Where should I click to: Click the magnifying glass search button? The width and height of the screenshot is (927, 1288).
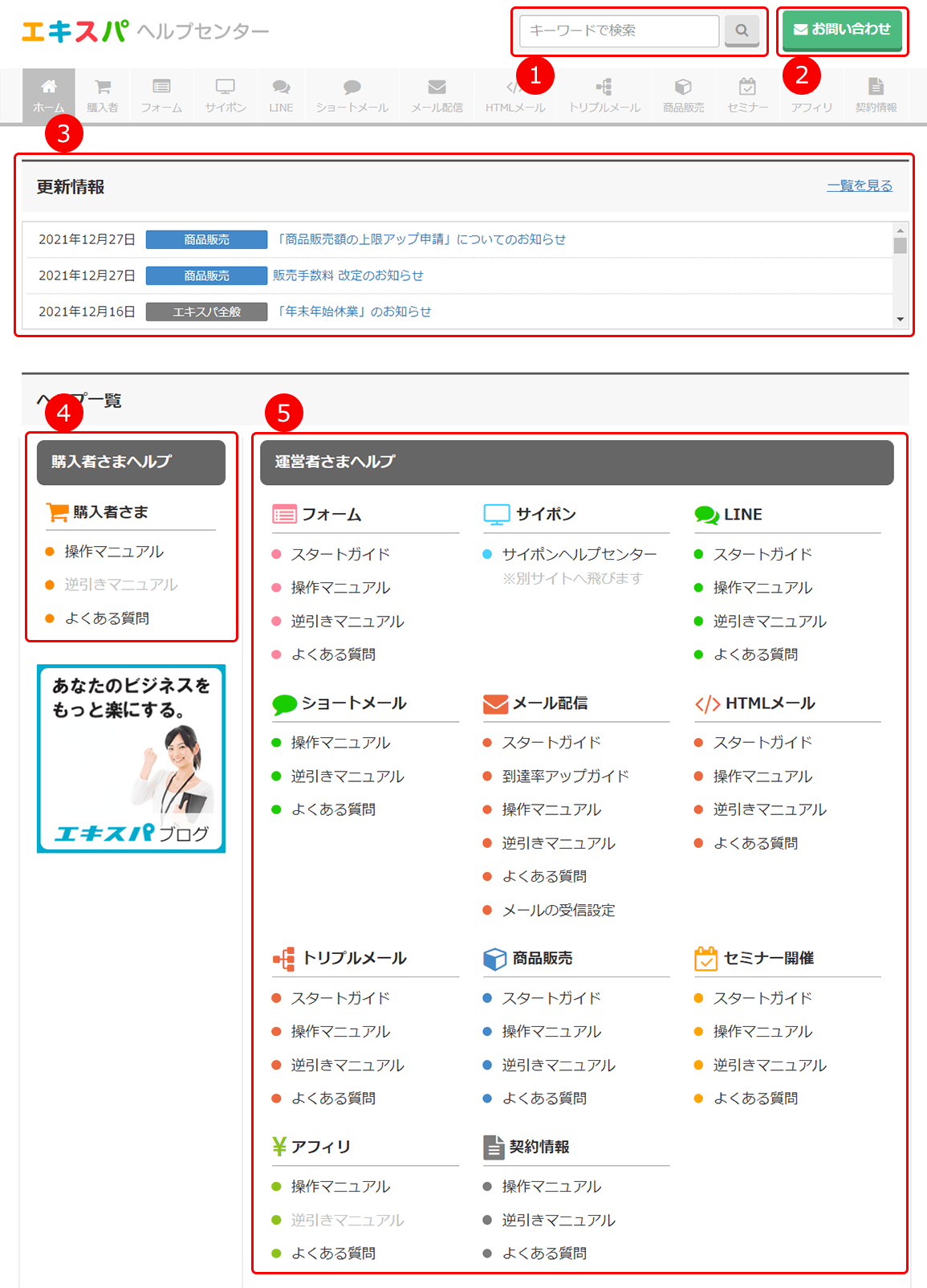[742, 31]
